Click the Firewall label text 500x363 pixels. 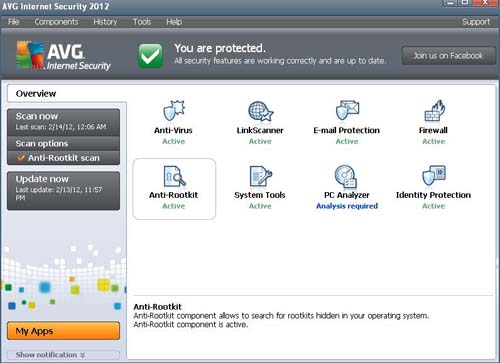[x=433, y=130]
